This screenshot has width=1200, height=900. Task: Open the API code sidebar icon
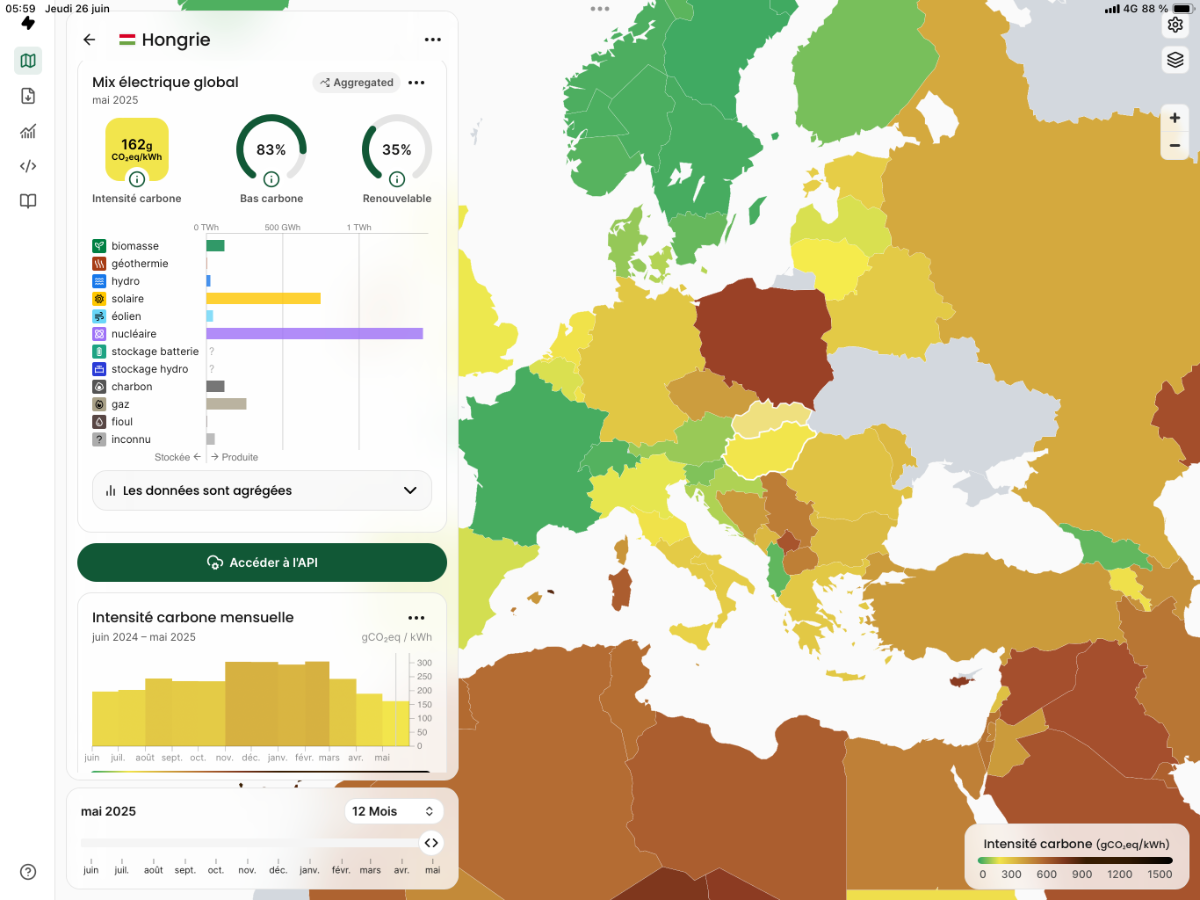click(x=28, y=166)
